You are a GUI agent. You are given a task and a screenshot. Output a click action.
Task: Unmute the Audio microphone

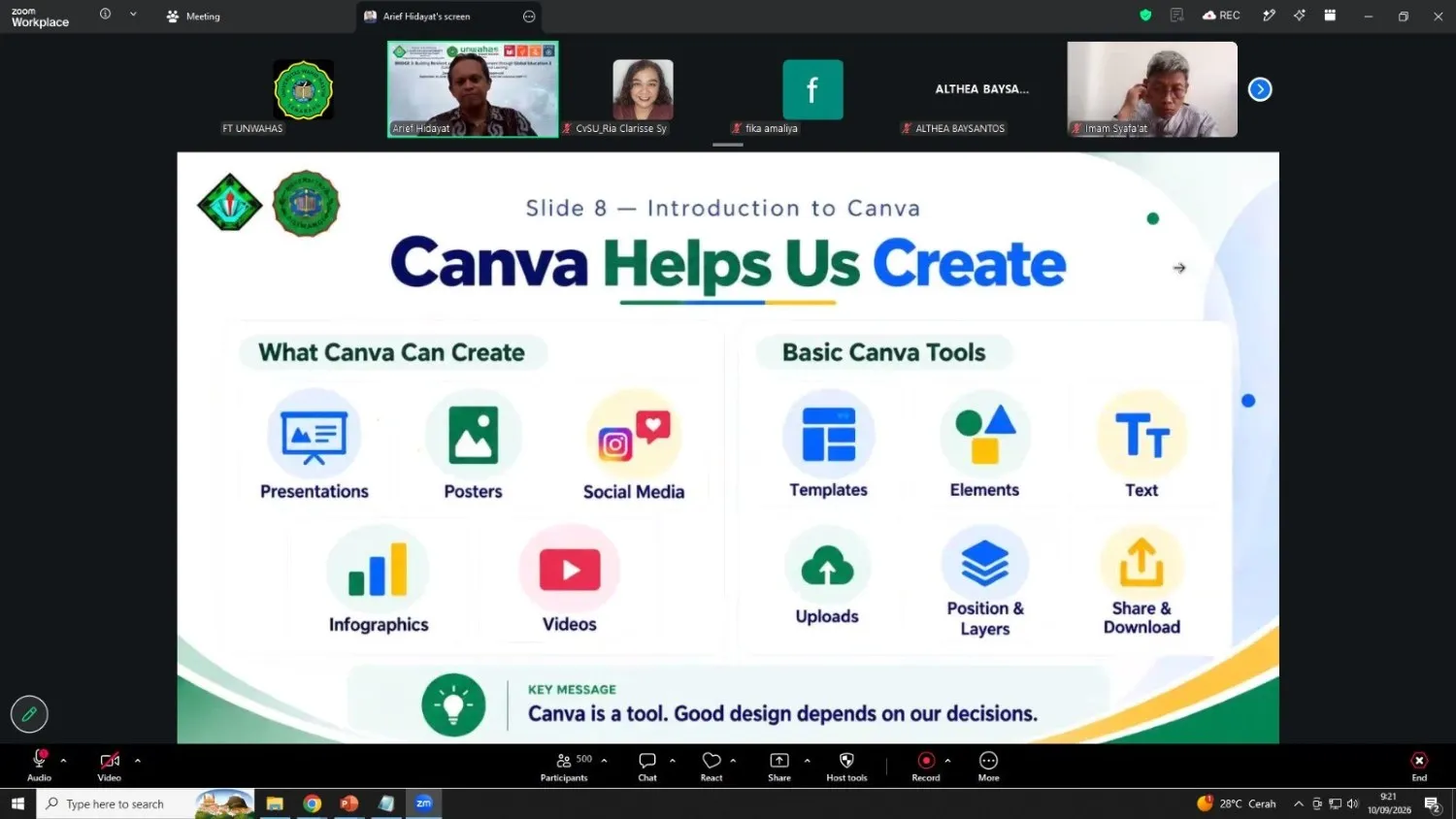pyautogui.click(x=40, y=766)
